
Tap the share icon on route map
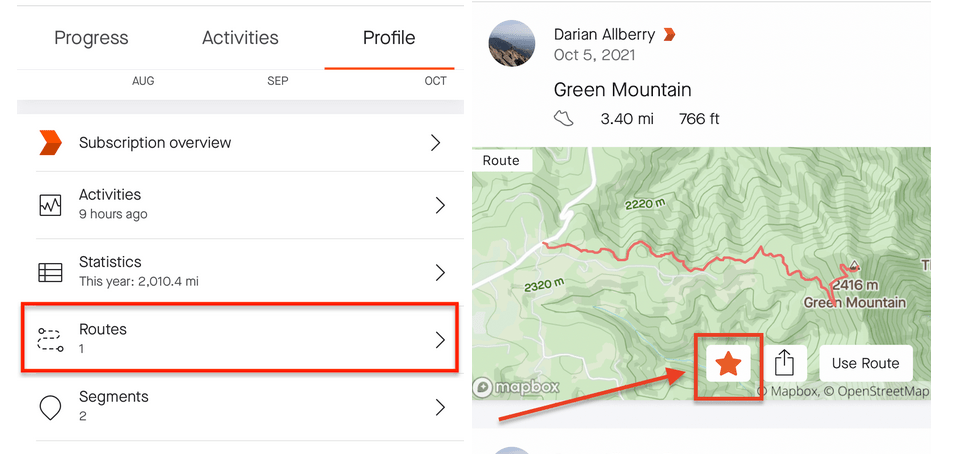tap(785, 363)
